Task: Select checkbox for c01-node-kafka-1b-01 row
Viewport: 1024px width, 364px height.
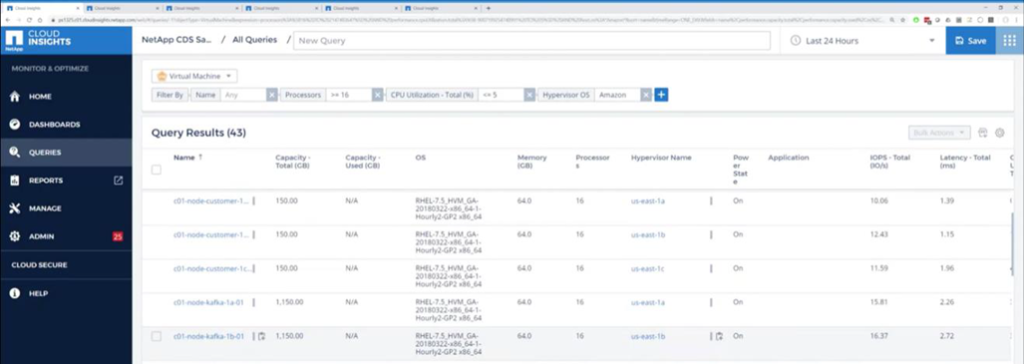Action: click(x=156, y=336)
